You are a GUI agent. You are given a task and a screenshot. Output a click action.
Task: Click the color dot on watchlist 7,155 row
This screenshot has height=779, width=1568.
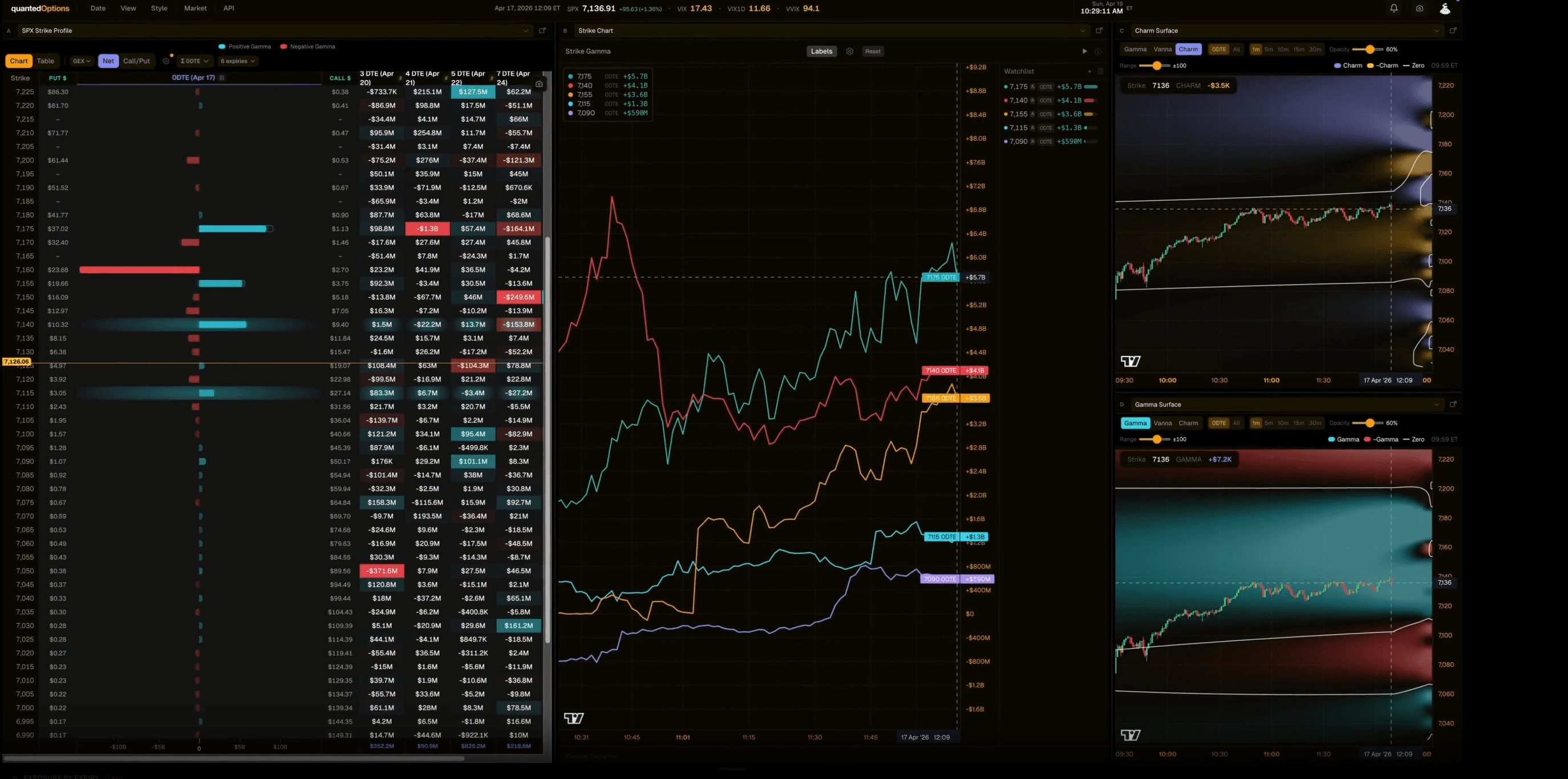1006,115
